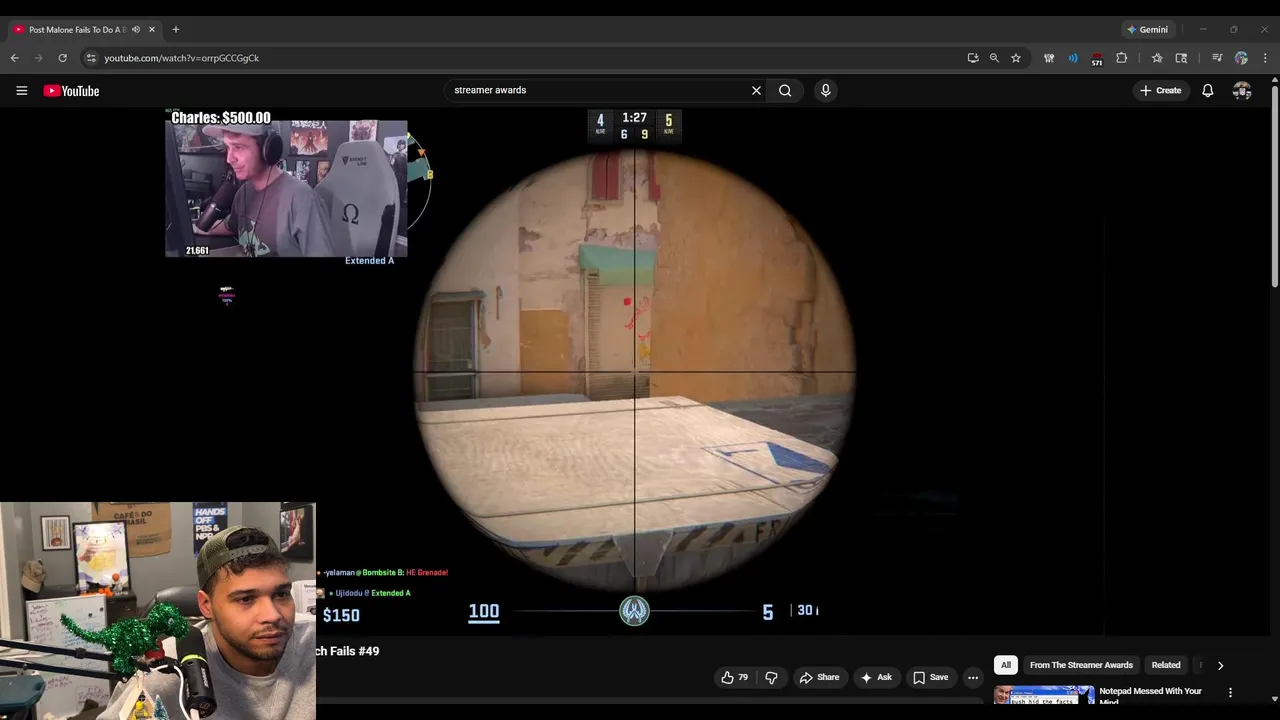Click the '$150' money value
The width and height of the screenshot is (1280, 720).
tap(341, 615)
